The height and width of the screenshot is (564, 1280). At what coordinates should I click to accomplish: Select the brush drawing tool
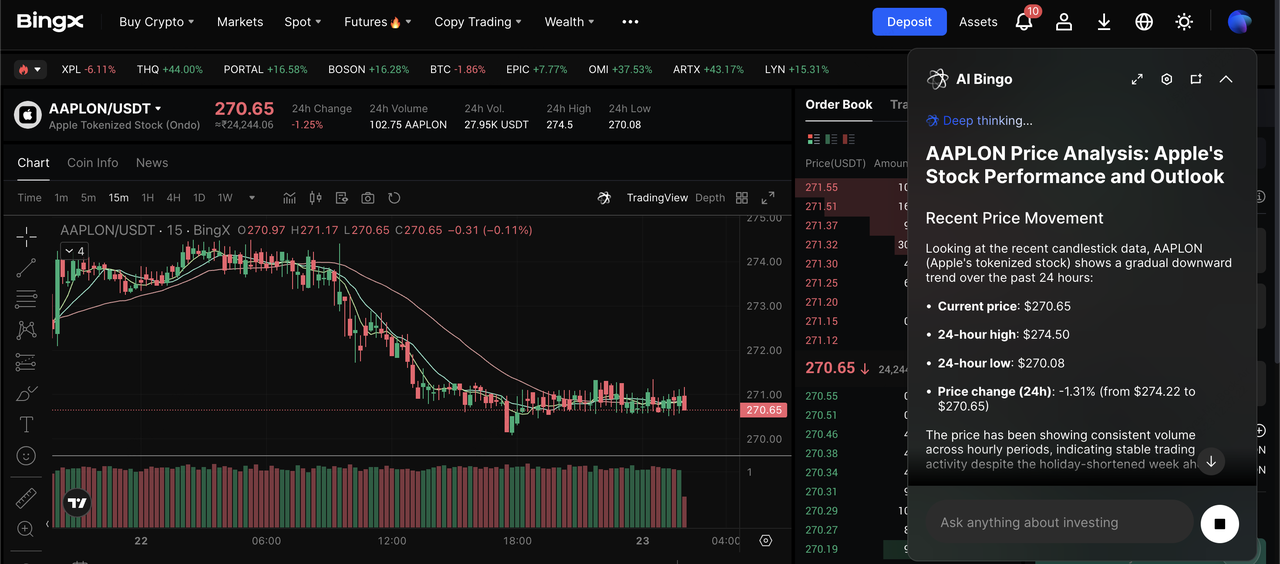pyautogui.click(x=26, y=393)
